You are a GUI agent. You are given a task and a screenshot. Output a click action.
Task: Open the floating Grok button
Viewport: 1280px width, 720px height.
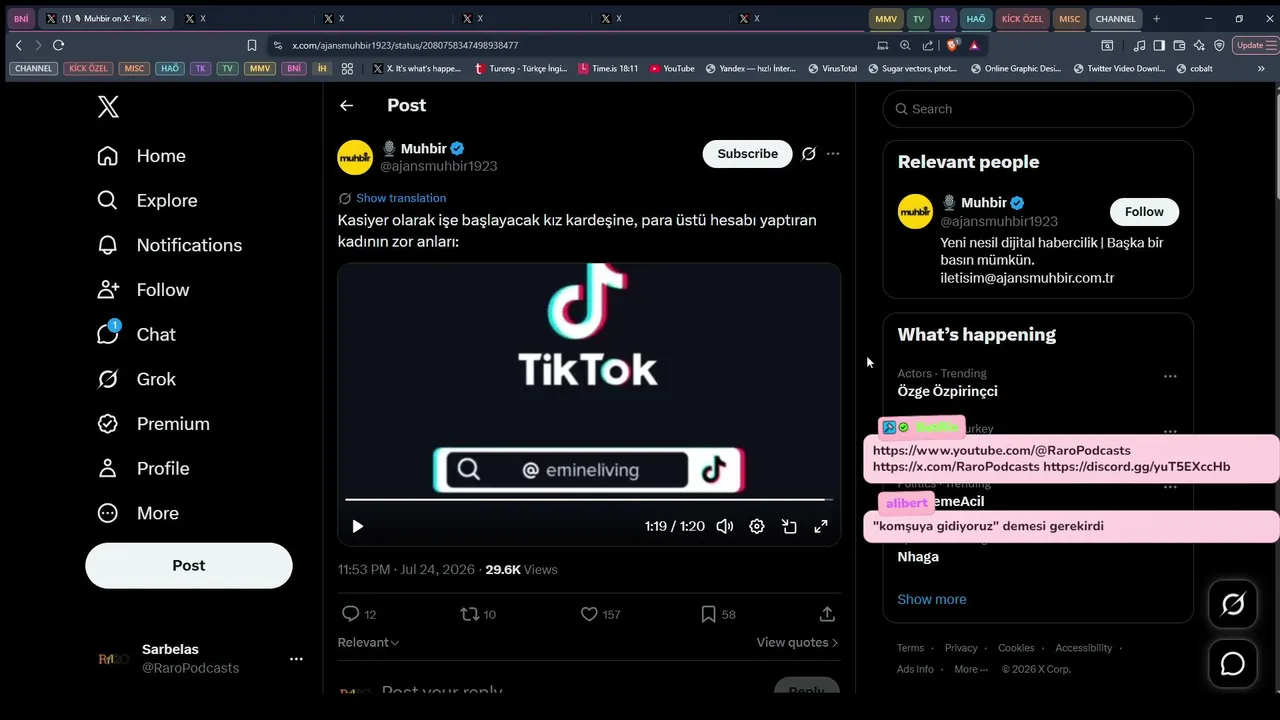1233,604
